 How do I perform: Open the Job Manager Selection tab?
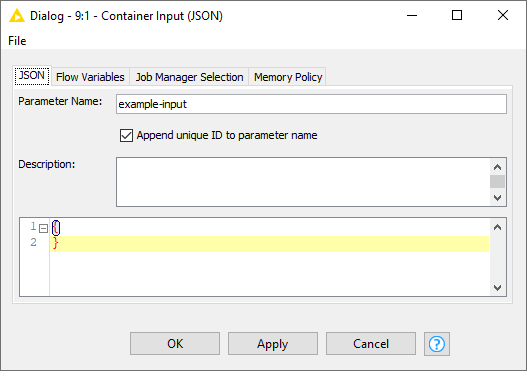tap(189, 77)
